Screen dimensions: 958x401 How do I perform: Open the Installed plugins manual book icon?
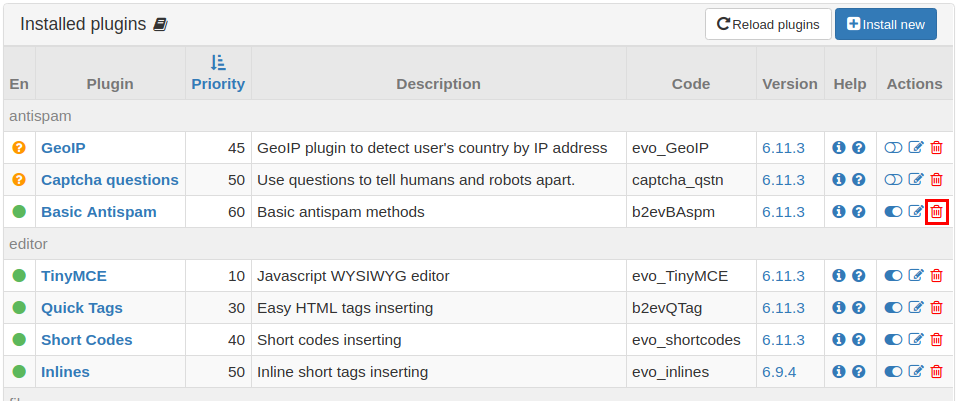(160, 25)
